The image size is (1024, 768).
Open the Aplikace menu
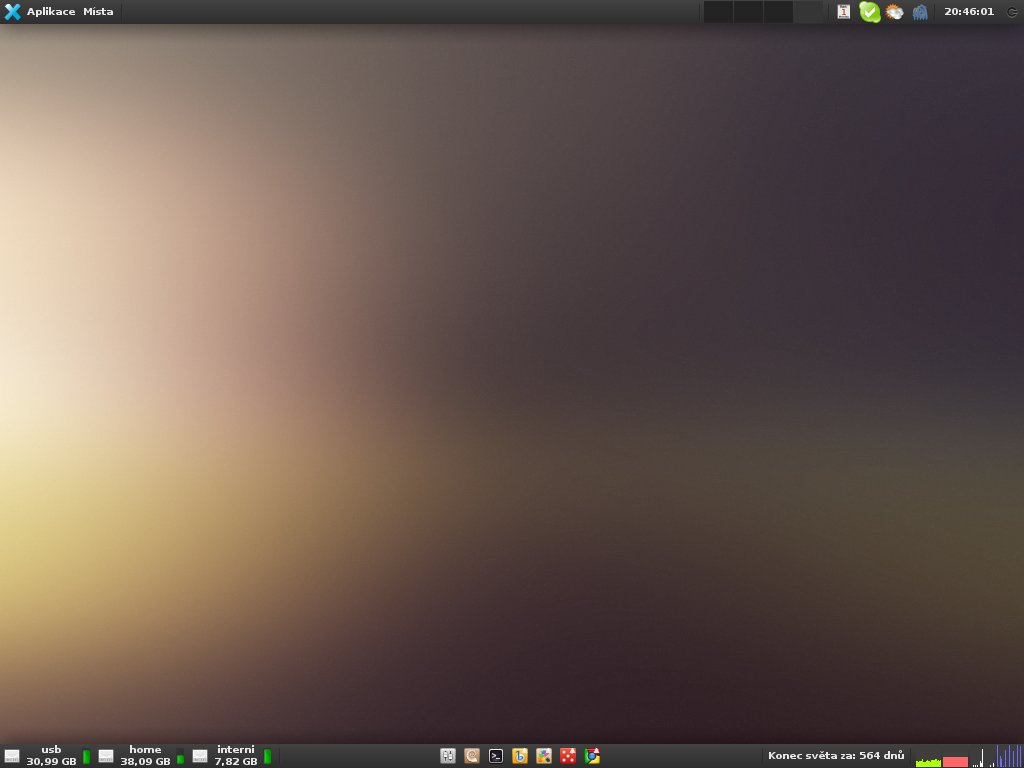(x=51, y=12)
